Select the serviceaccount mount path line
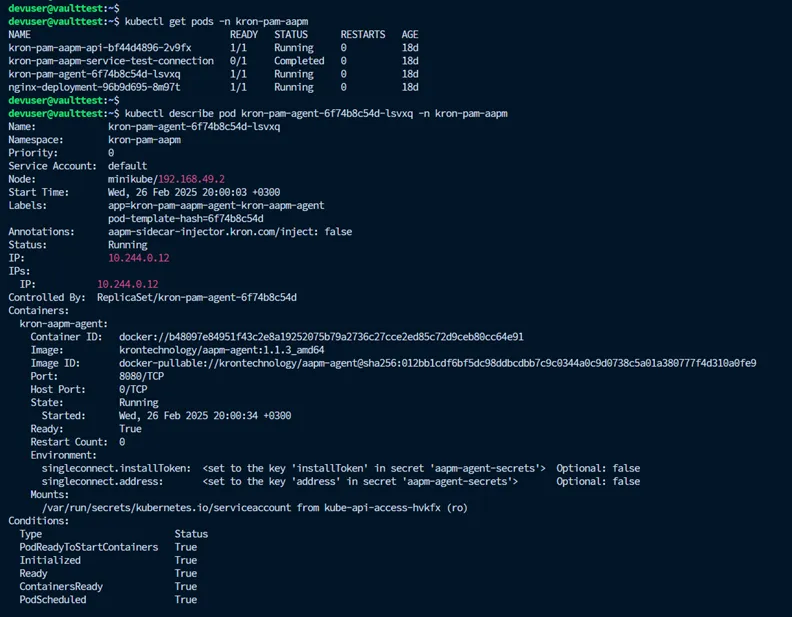The width and height of the screenshot is (792, 617). [255, 507]
